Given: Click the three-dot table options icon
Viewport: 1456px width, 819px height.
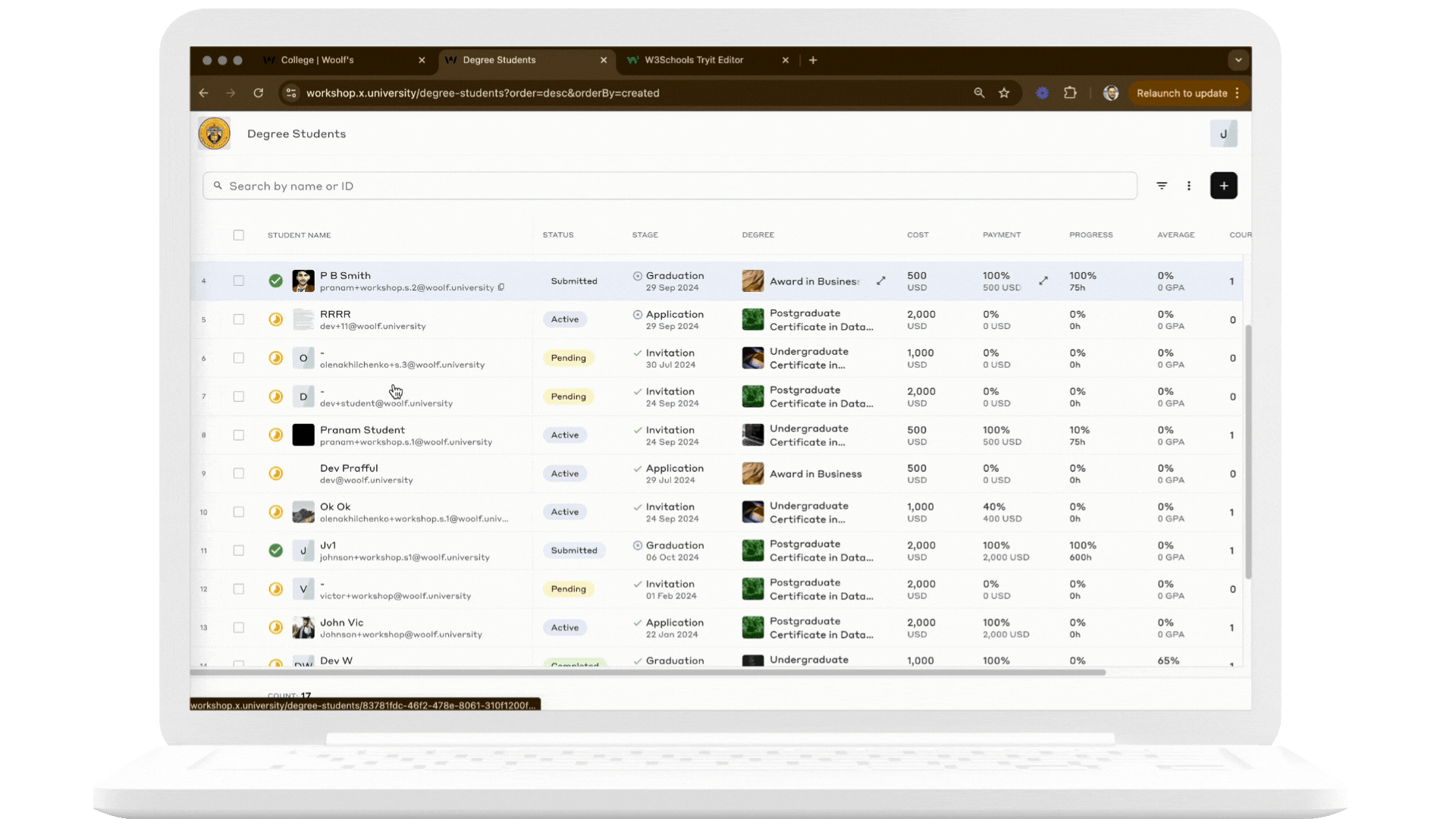Looking at the screenshot, I should click(x=1189, y=186).
